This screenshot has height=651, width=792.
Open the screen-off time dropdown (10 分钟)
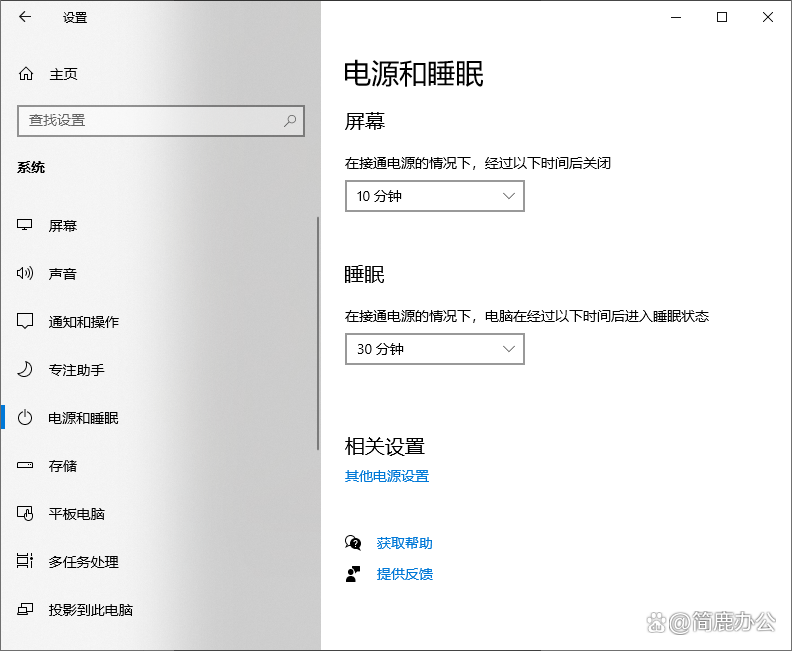click(x=434, y=197)
